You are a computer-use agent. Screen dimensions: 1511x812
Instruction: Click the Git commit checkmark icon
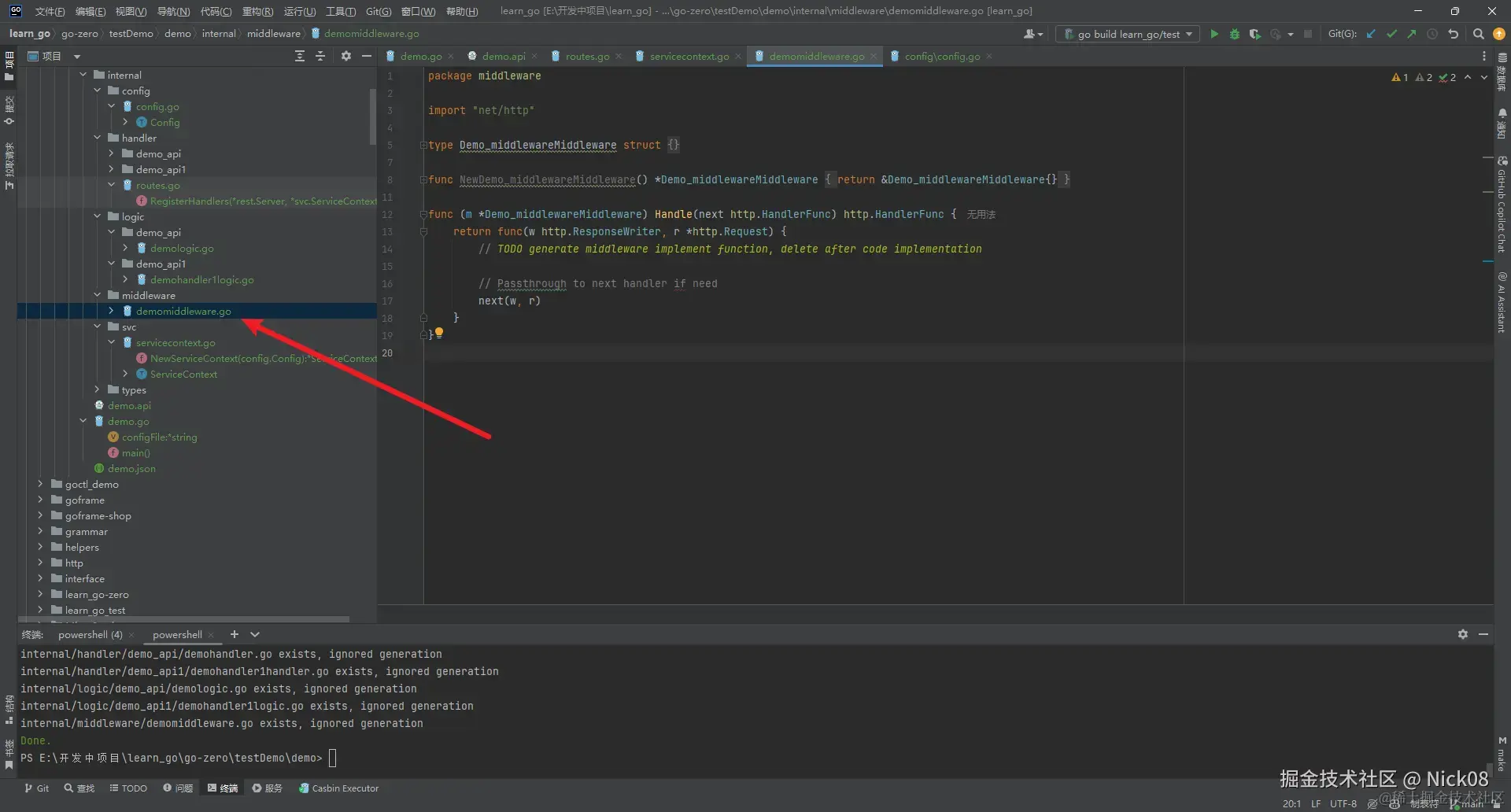pos(1391,34)
